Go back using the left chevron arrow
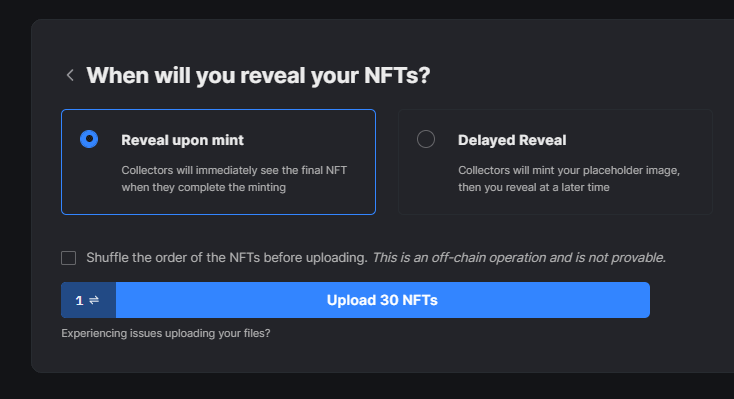This screenshot has width=734, height=399. (x=70, y=75)
